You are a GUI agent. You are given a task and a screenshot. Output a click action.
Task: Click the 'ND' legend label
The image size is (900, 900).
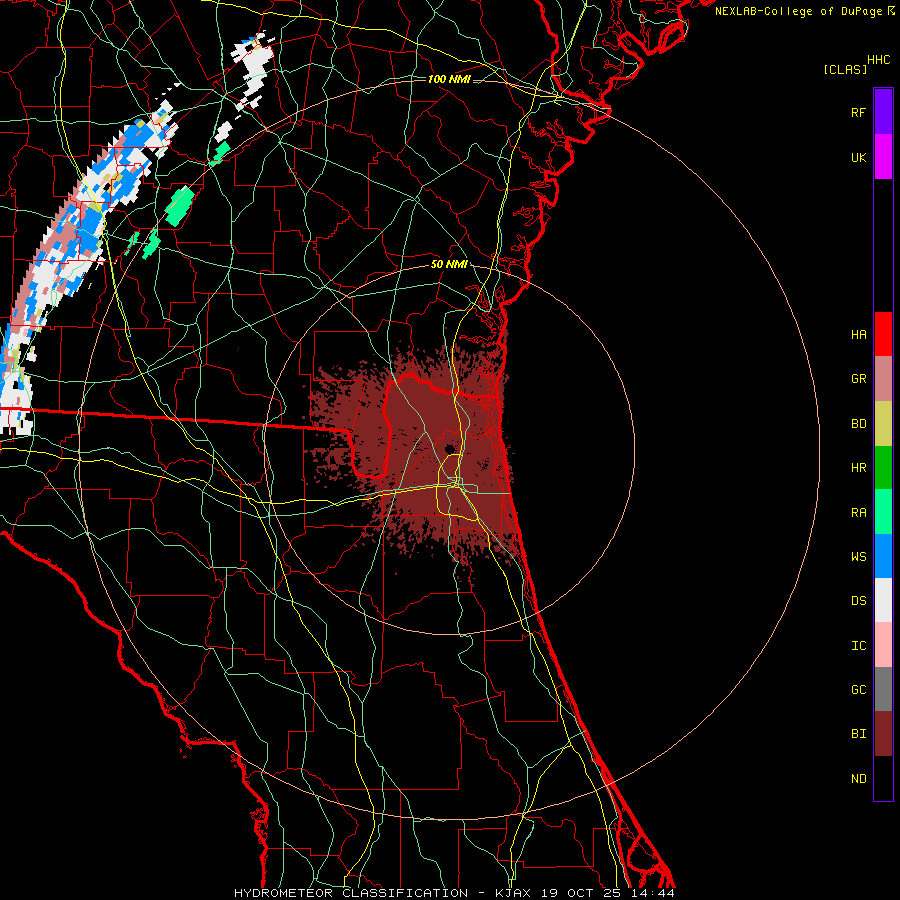click(859, 778)
